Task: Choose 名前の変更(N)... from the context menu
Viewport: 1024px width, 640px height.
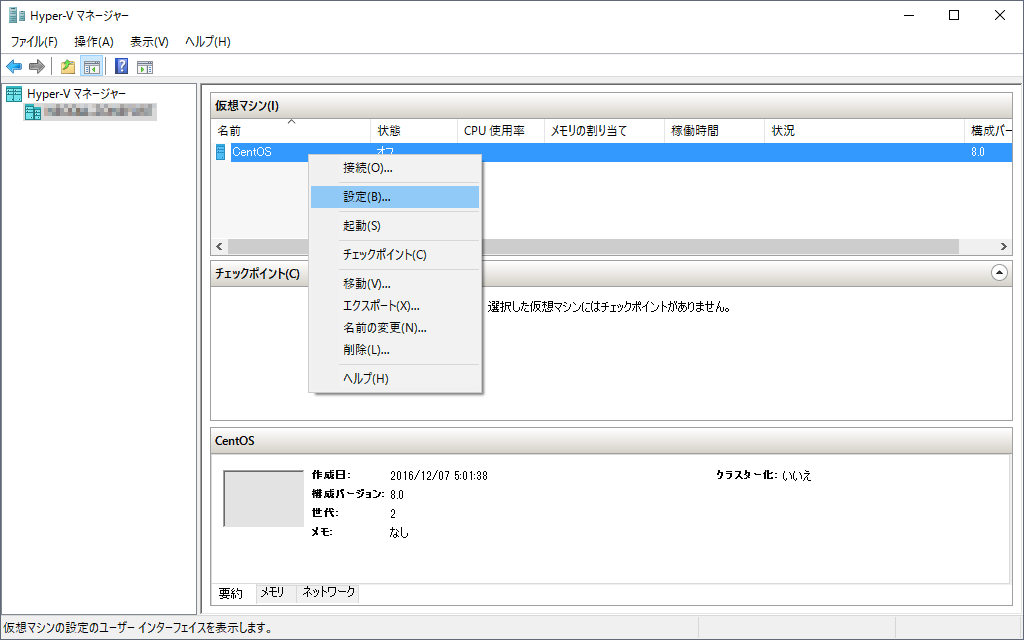Action: coord(395,328)
